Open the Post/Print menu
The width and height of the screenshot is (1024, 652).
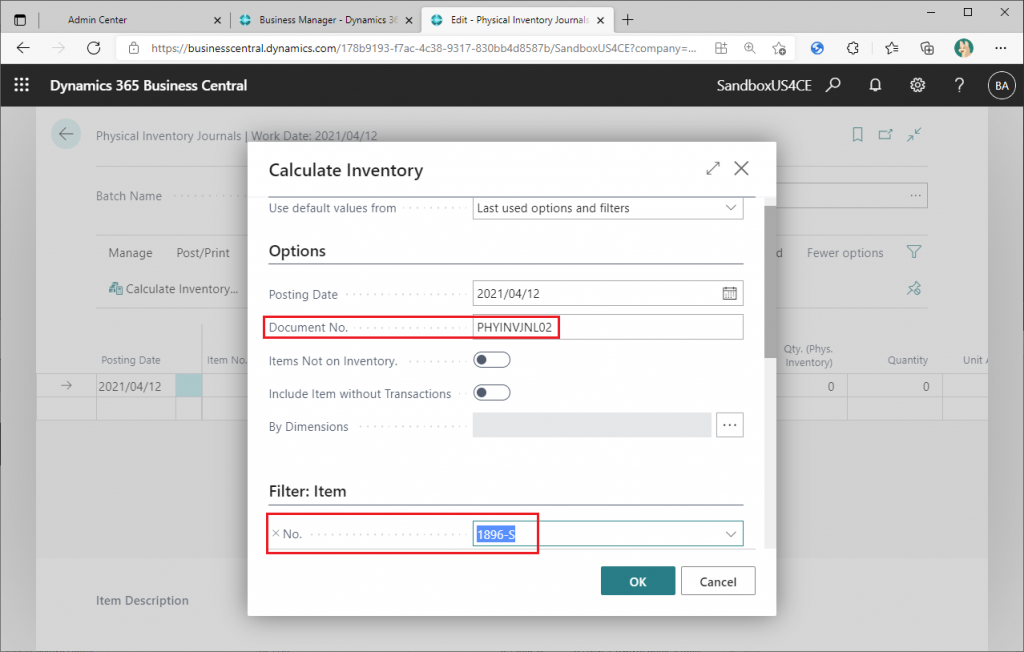tap(202, 253)
